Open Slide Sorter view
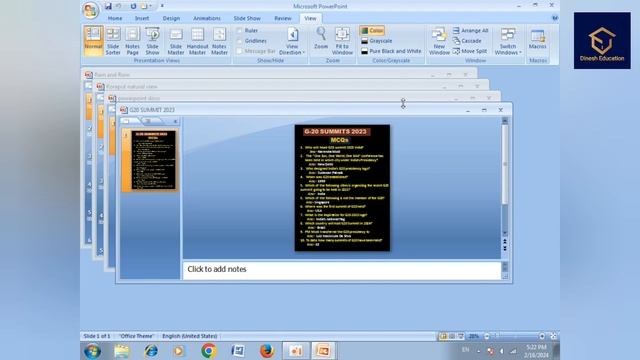 coord(113,40)
